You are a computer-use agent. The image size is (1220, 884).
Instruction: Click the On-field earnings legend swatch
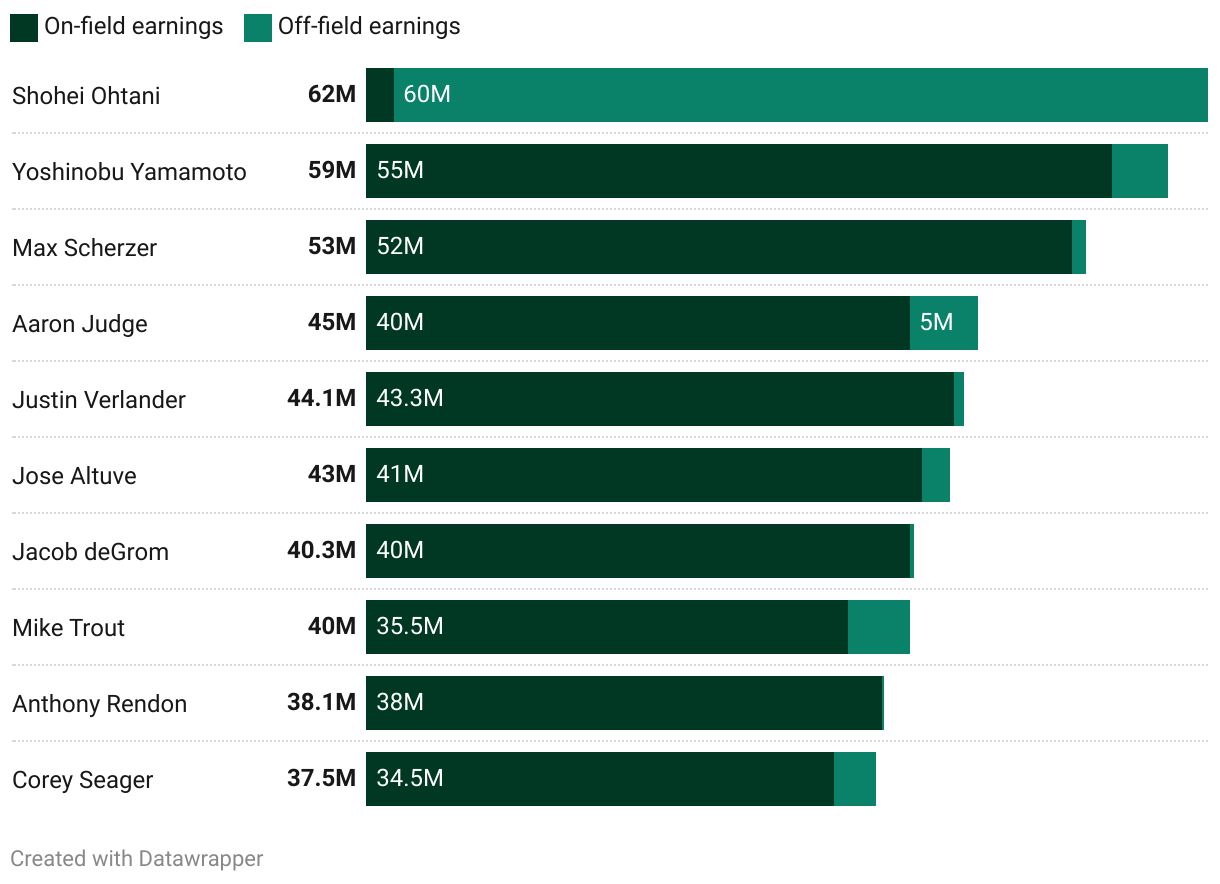pos(24,27)
